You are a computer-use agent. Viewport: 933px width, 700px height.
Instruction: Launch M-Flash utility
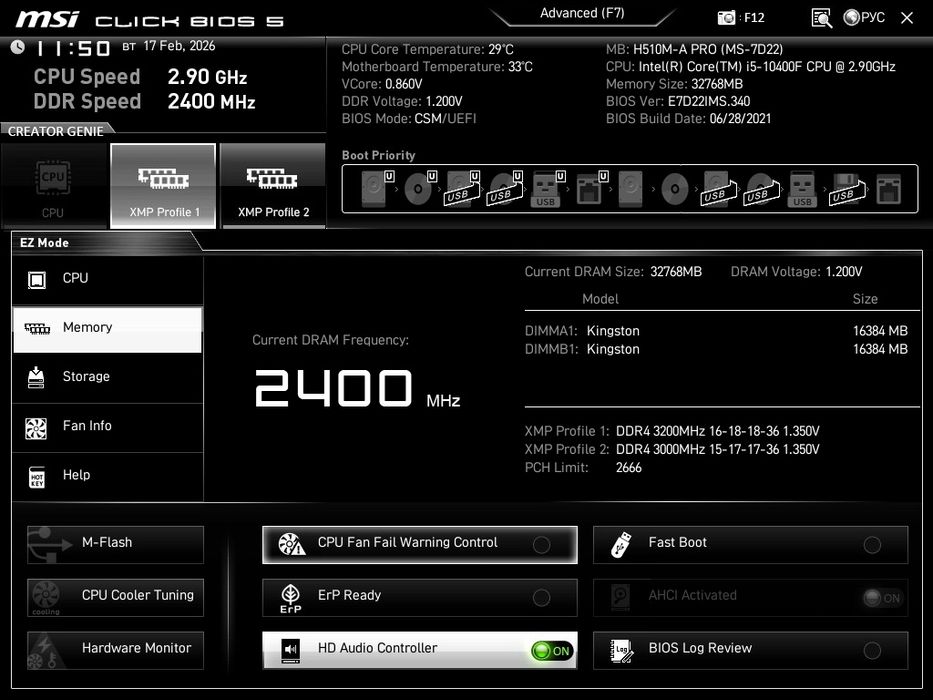(115, 544)
